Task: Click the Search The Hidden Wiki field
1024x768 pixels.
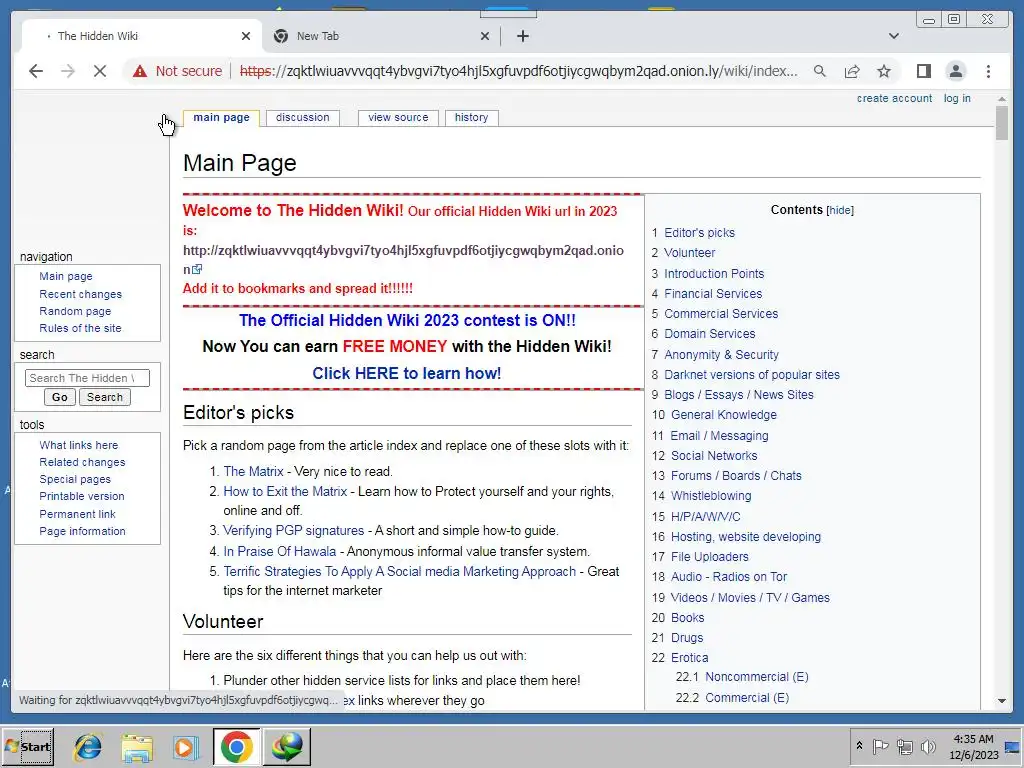Action: point(87,378)
